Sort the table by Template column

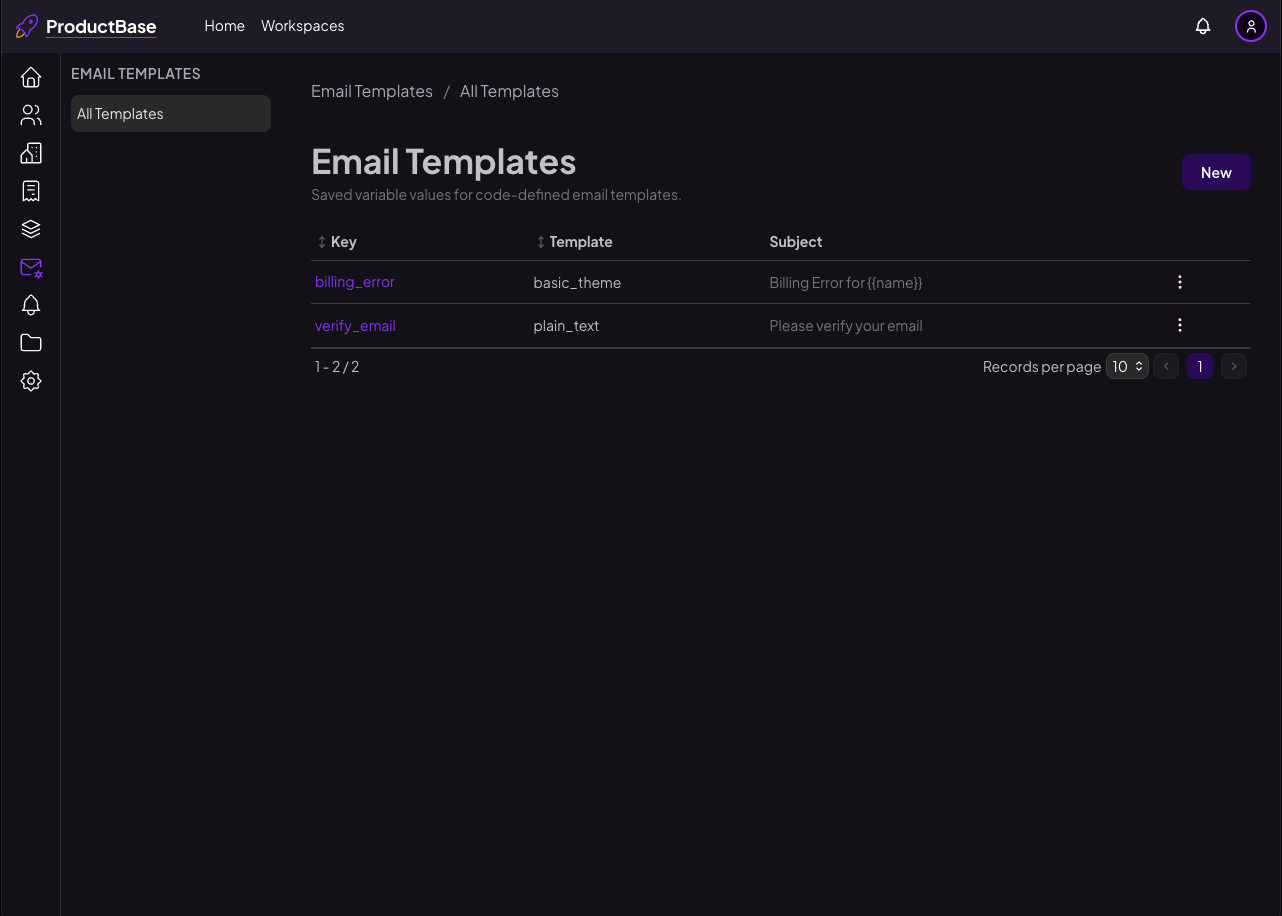[x=575, y=242]
